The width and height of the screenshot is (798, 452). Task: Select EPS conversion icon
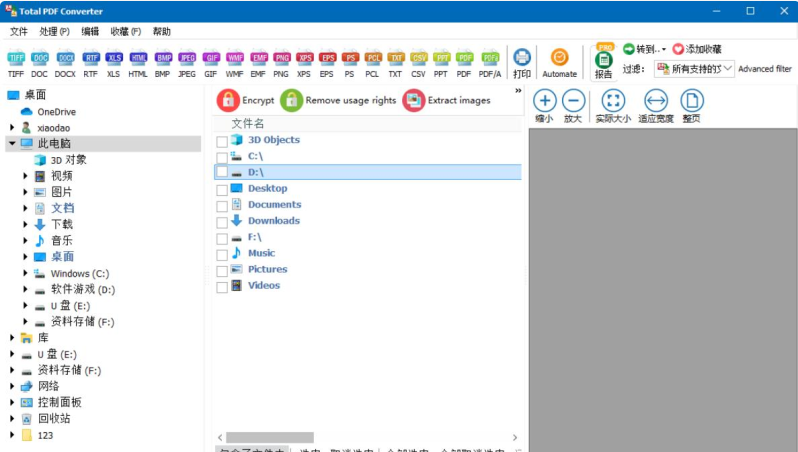[327, 64]
